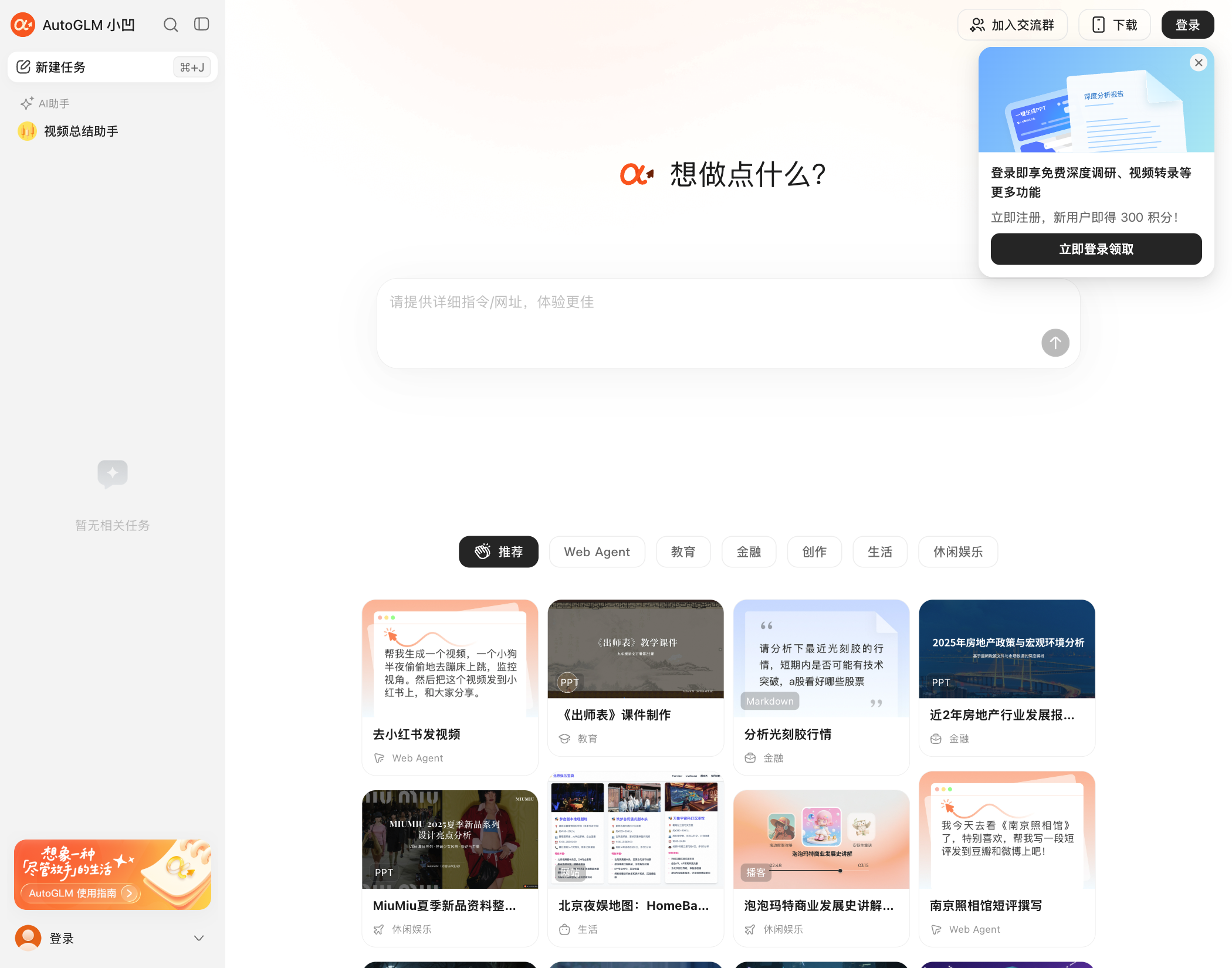
Task: Select the 教育 tab
Action: tap(683, 551)
